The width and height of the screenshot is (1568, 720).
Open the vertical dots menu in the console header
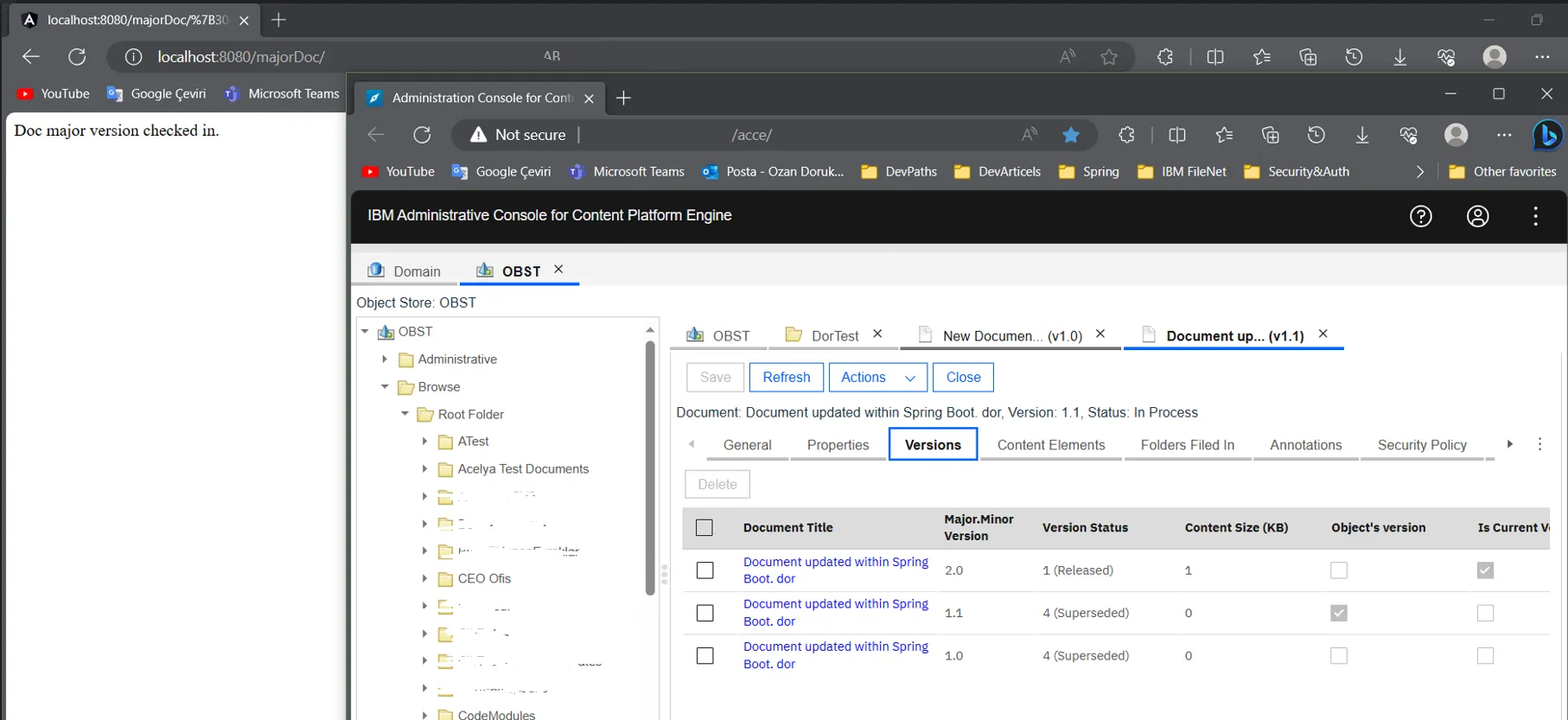1535,216
